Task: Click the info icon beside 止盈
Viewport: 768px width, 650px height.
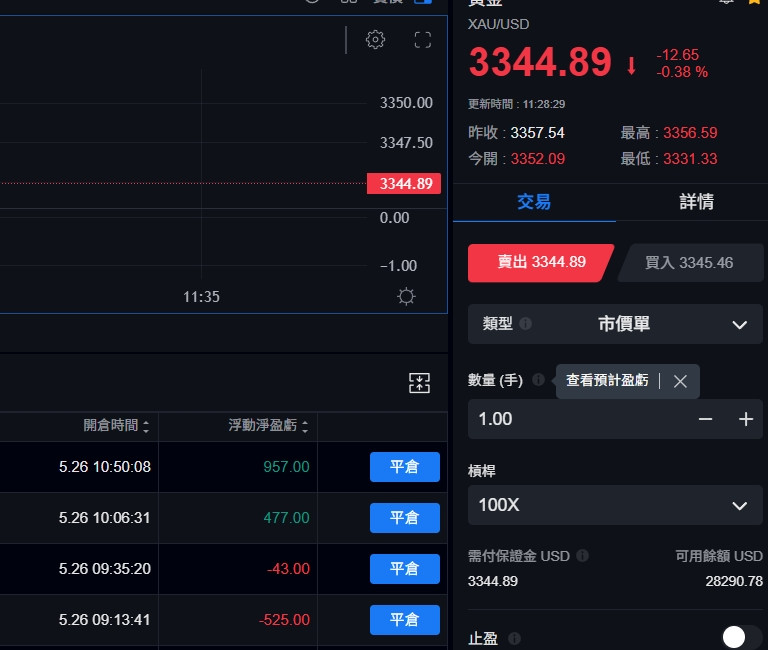Action: 514,638
